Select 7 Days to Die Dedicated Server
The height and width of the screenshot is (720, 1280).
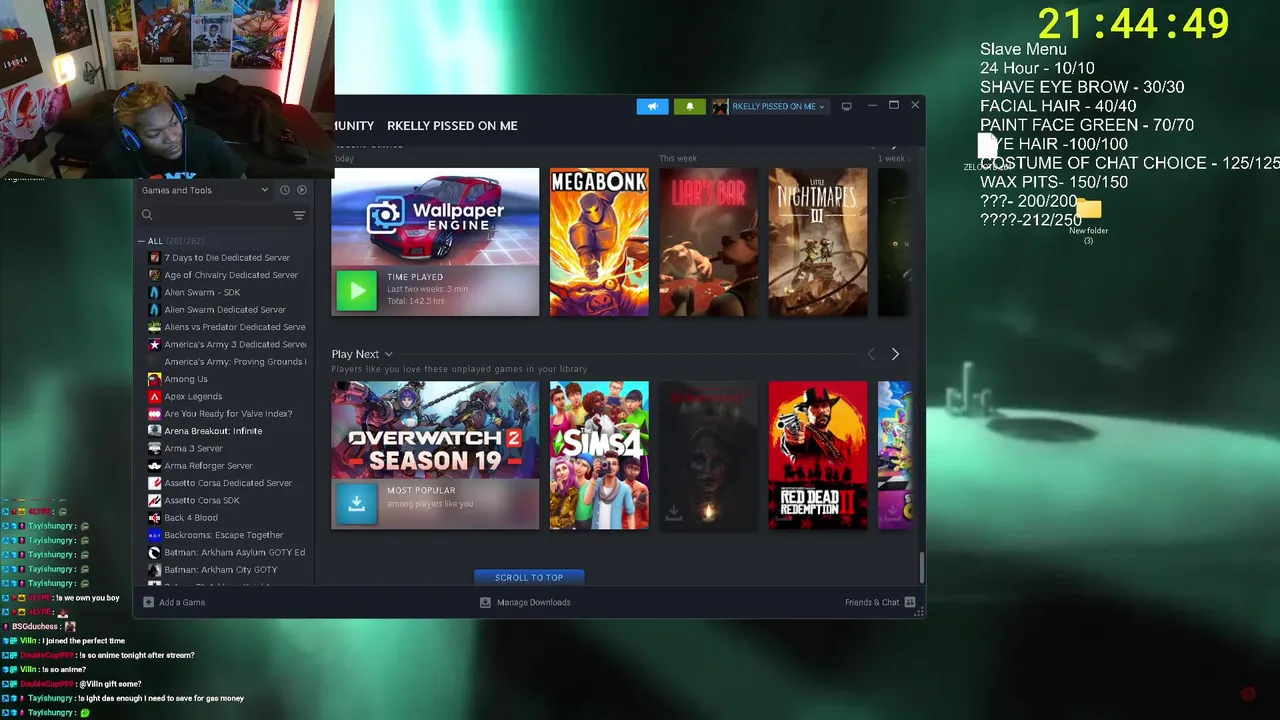[226, 258]
